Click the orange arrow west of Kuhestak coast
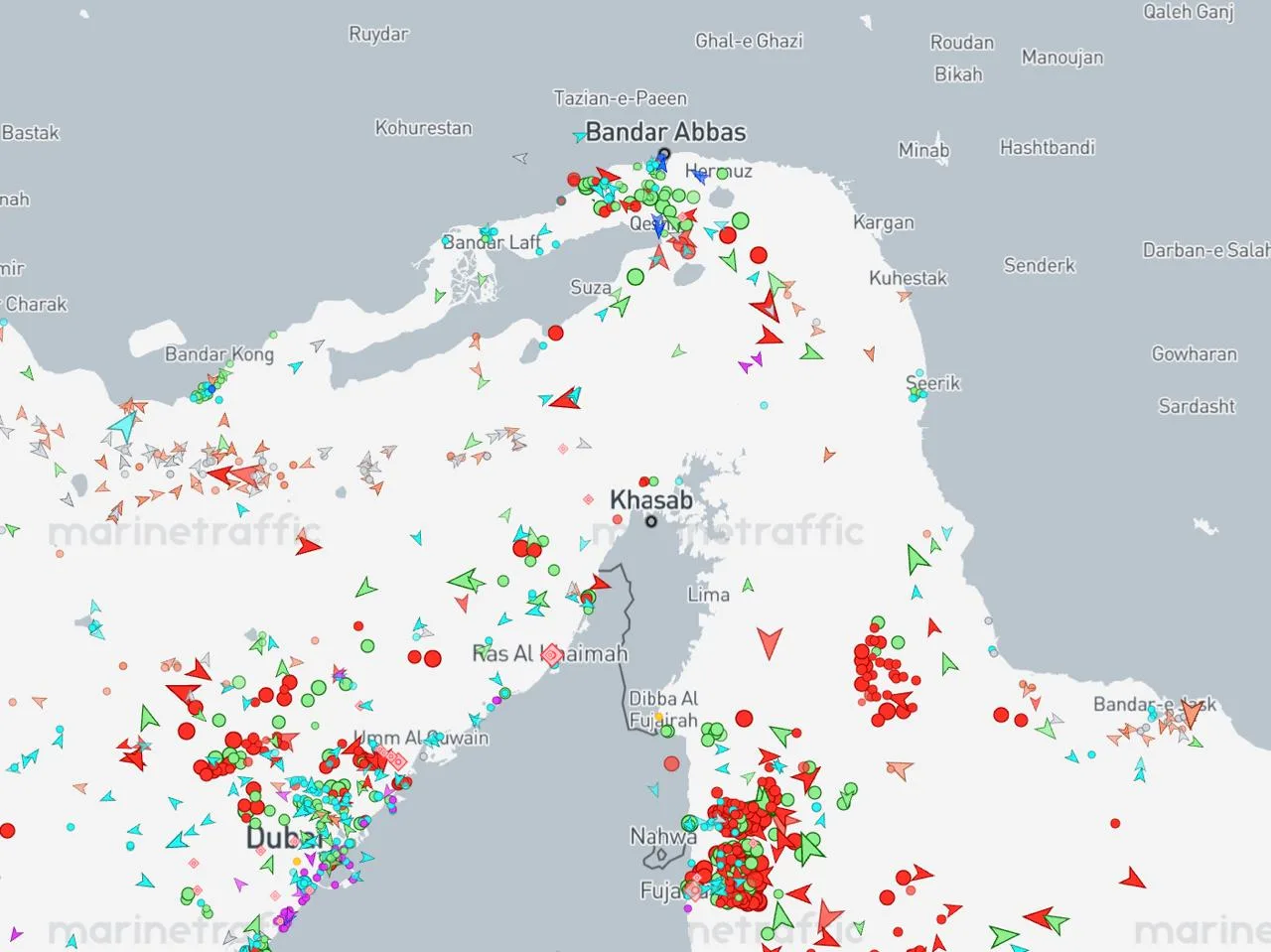1271x952 pixels. pyautogui.click(x=904, y=296)
